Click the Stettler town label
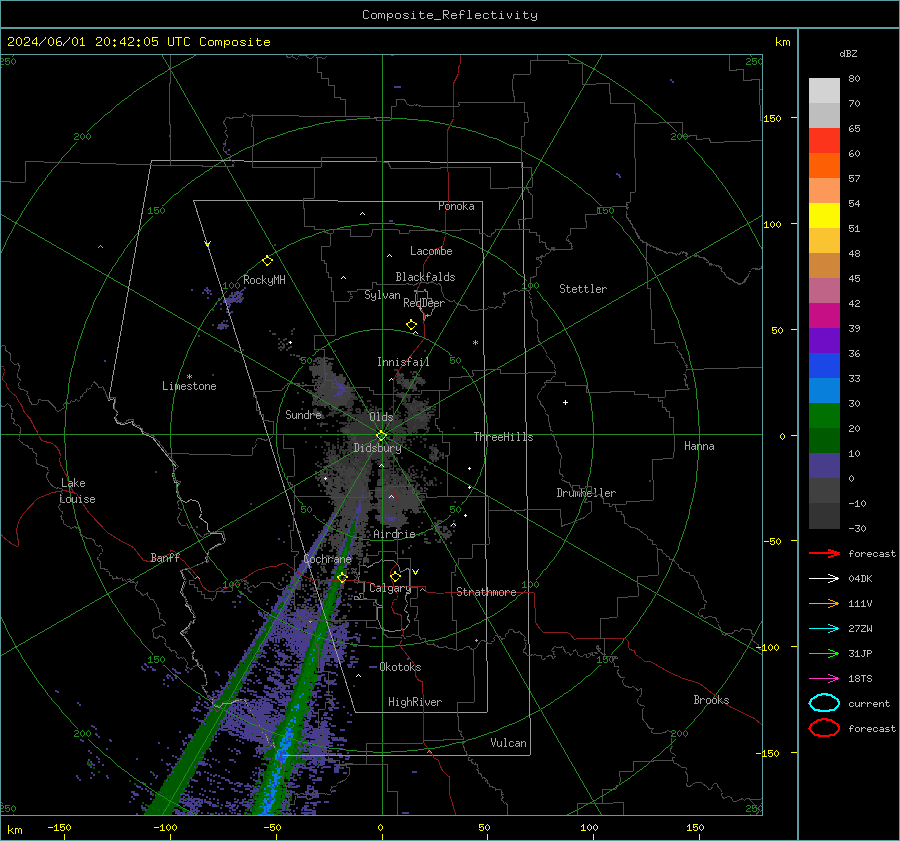The image size is (900, 841). tap(583, 289)
